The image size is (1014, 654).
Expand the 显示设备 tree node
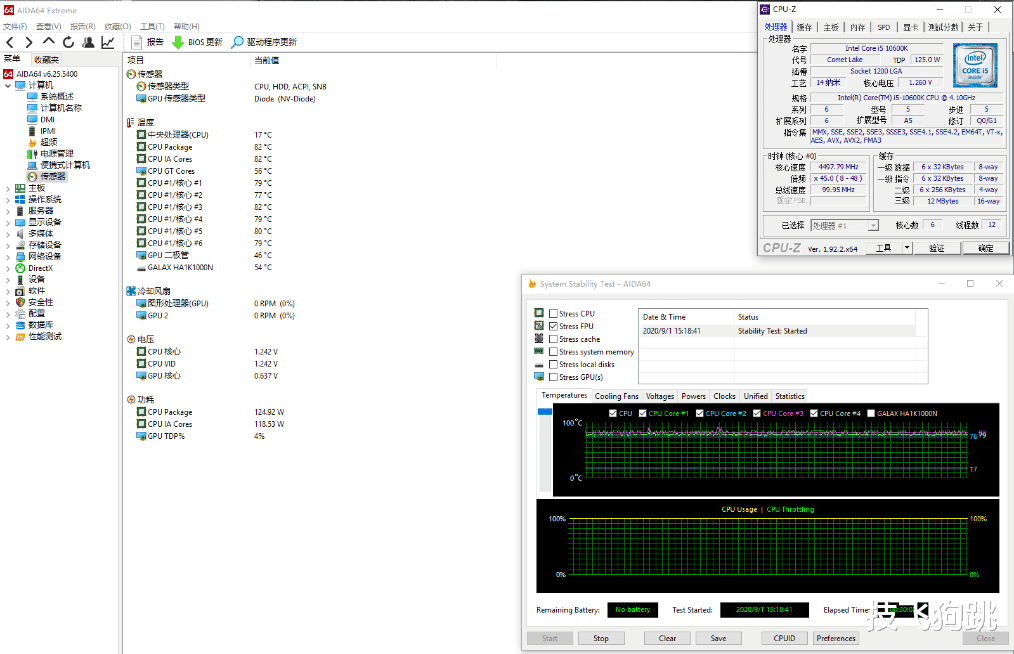click(8, 223)
